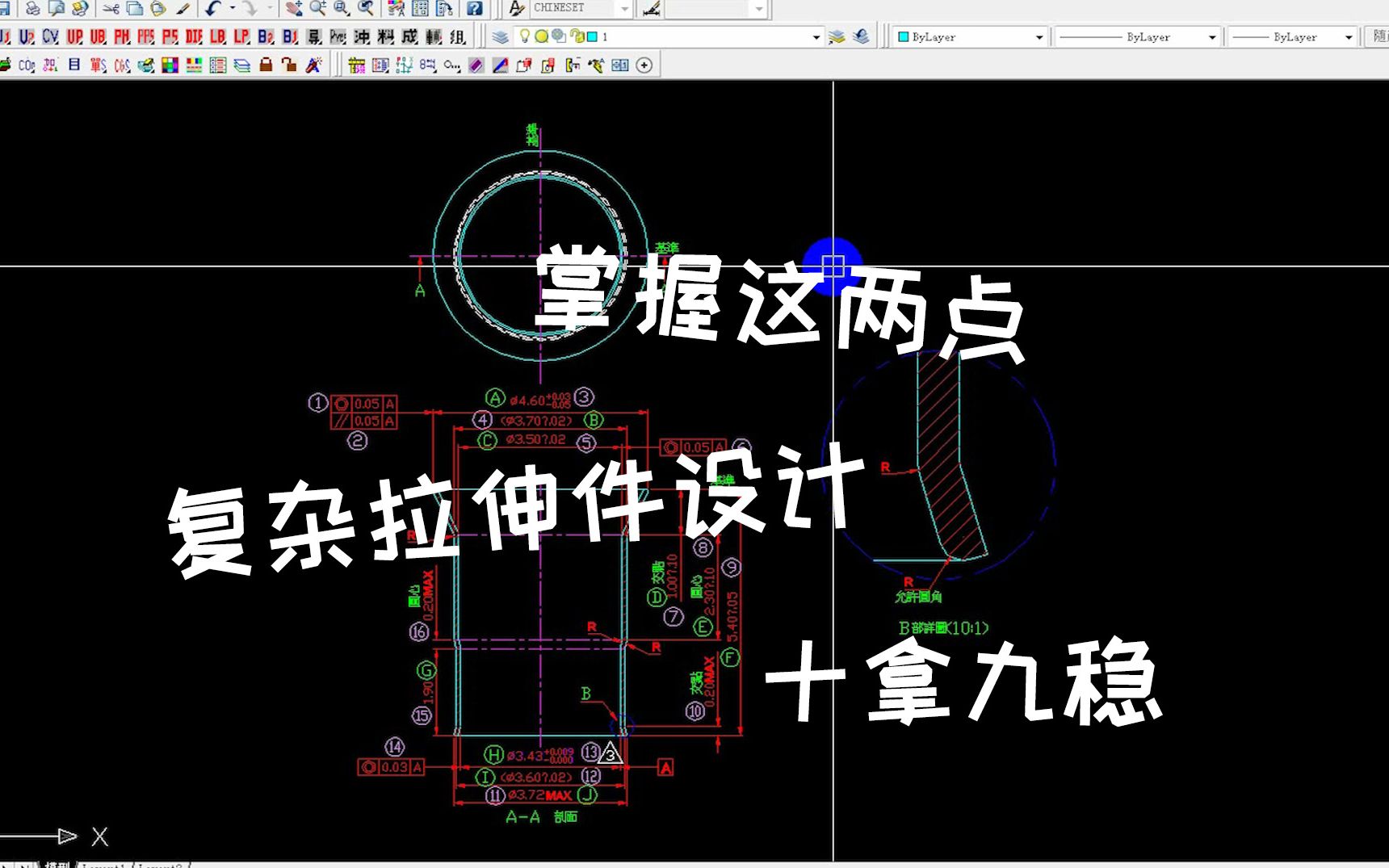The width and height of the screenshot is (1389, 868).
Task: Click the LB toolbar button
Action: tap(217, 37)
